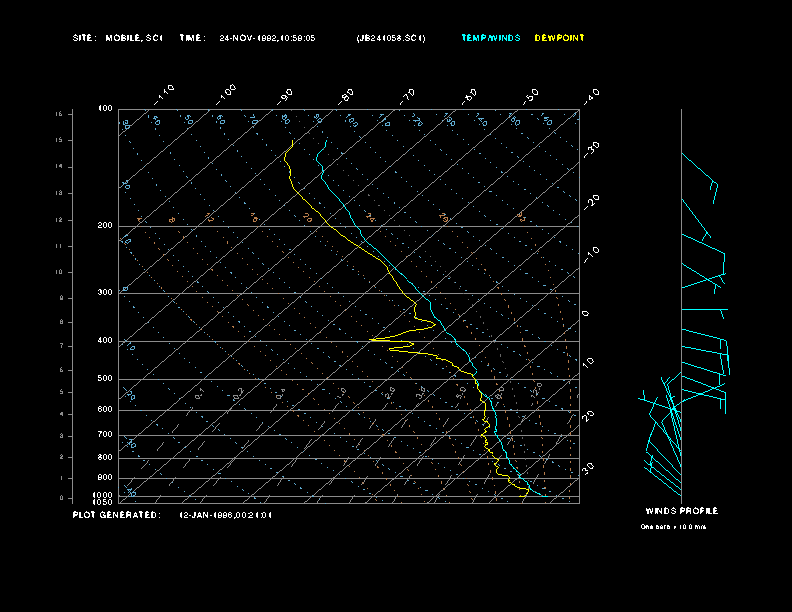This screenshot has width=792, height=612.
Task: Select the 300 pressure level label
Action: coord(105,293)
